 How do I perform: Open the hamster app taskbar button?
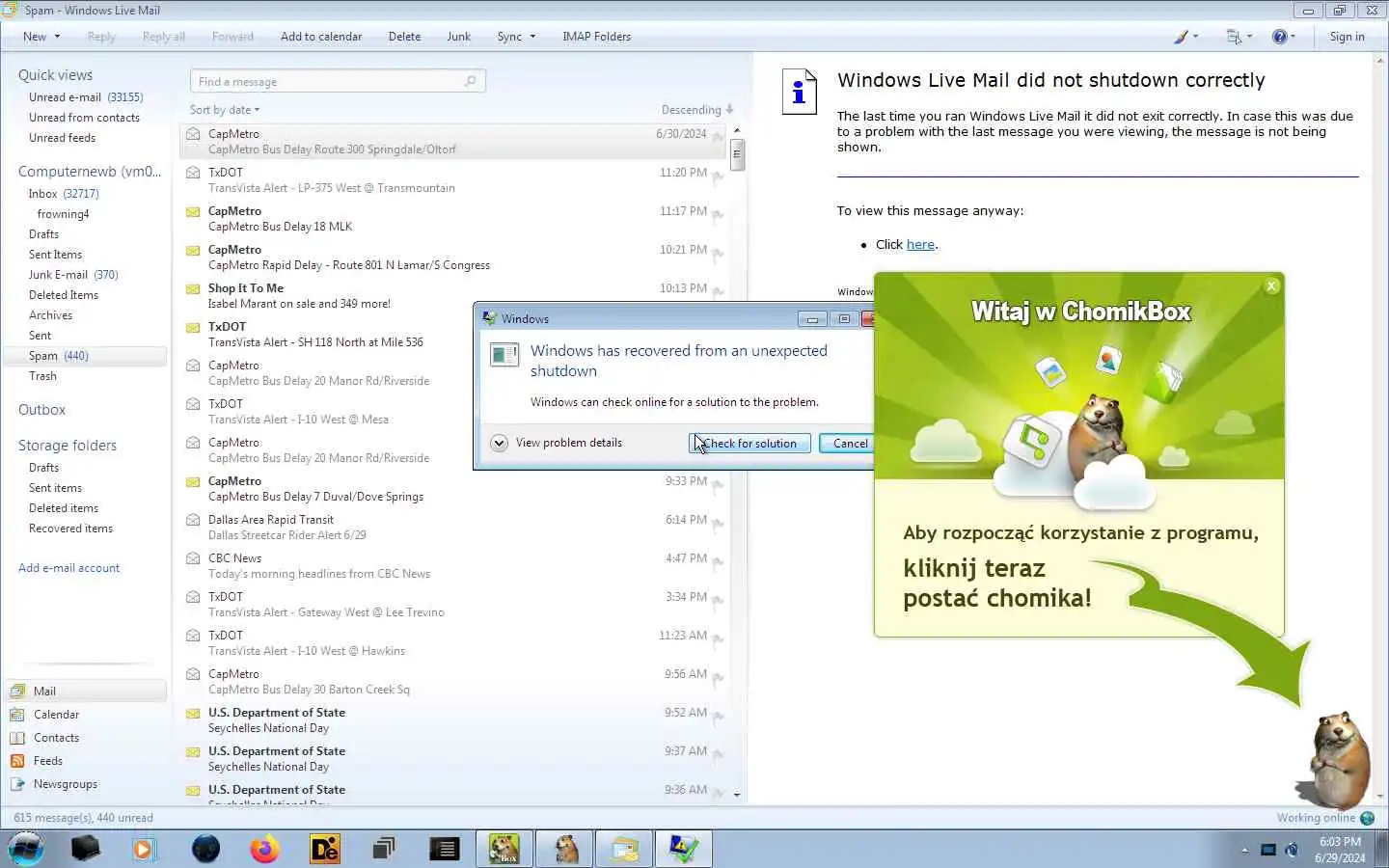pos(564,849)
